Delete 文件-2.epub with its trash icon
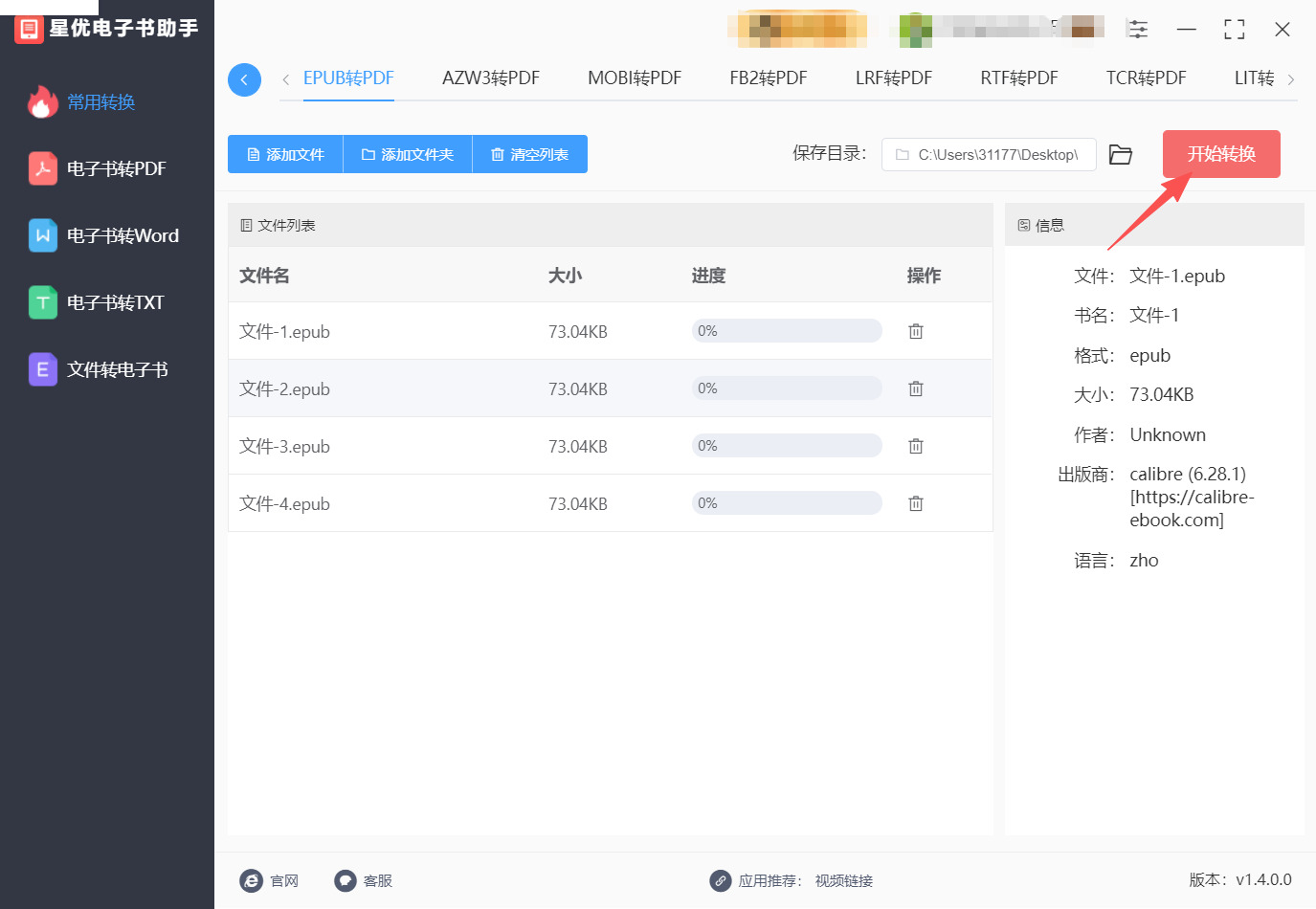This screenshot has height=909, width=1316. (916, 388)
